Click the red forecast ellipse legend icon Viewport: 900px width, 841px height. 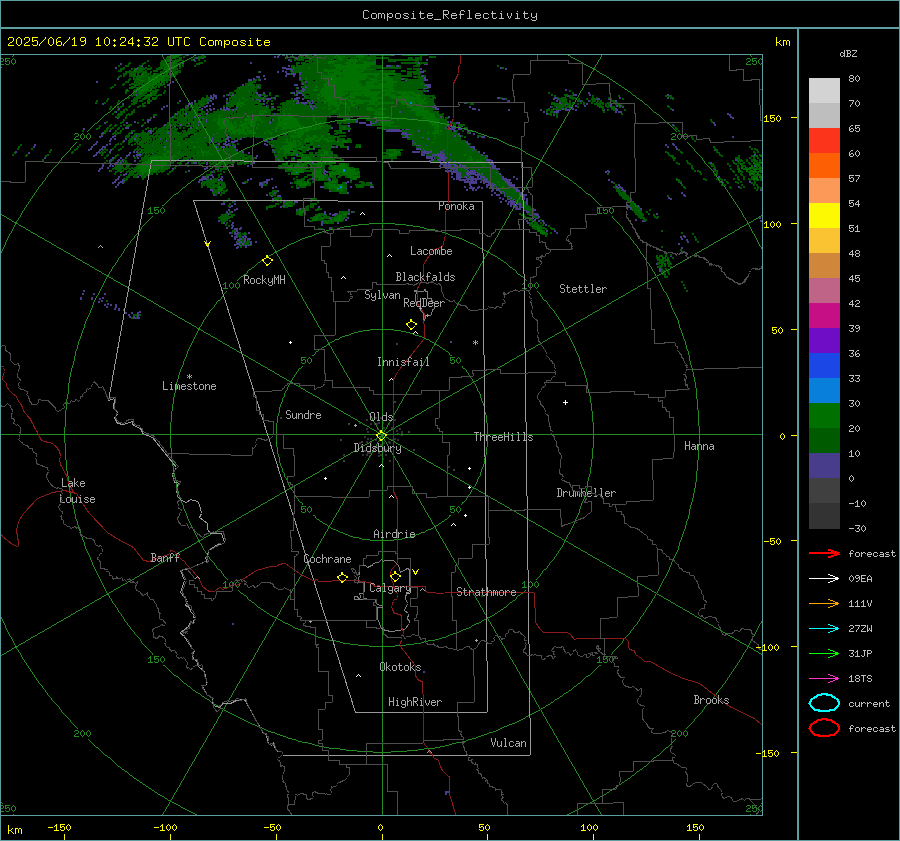(x=824, y=728)
